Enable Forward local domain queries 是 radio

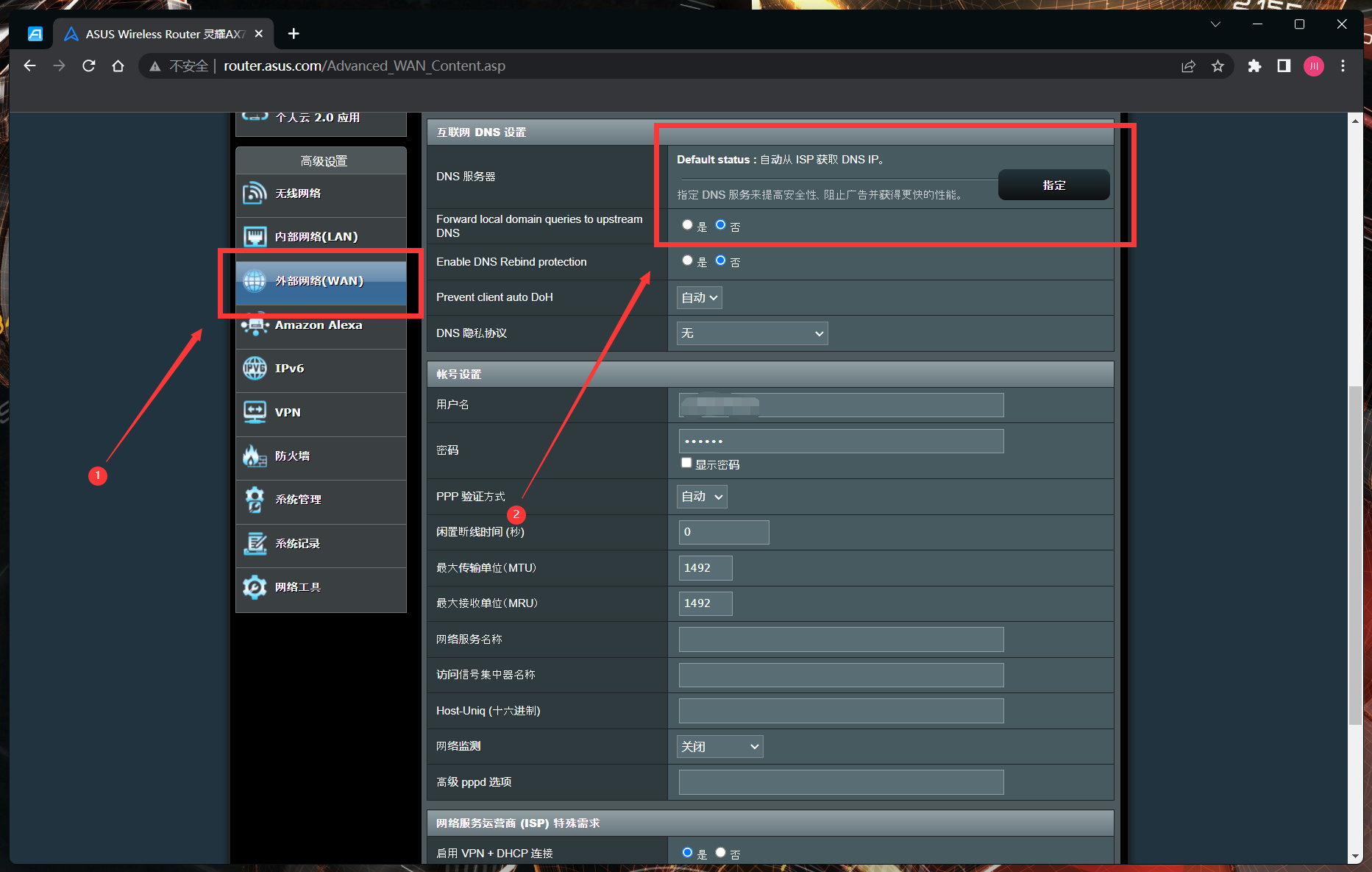point(687,225)
